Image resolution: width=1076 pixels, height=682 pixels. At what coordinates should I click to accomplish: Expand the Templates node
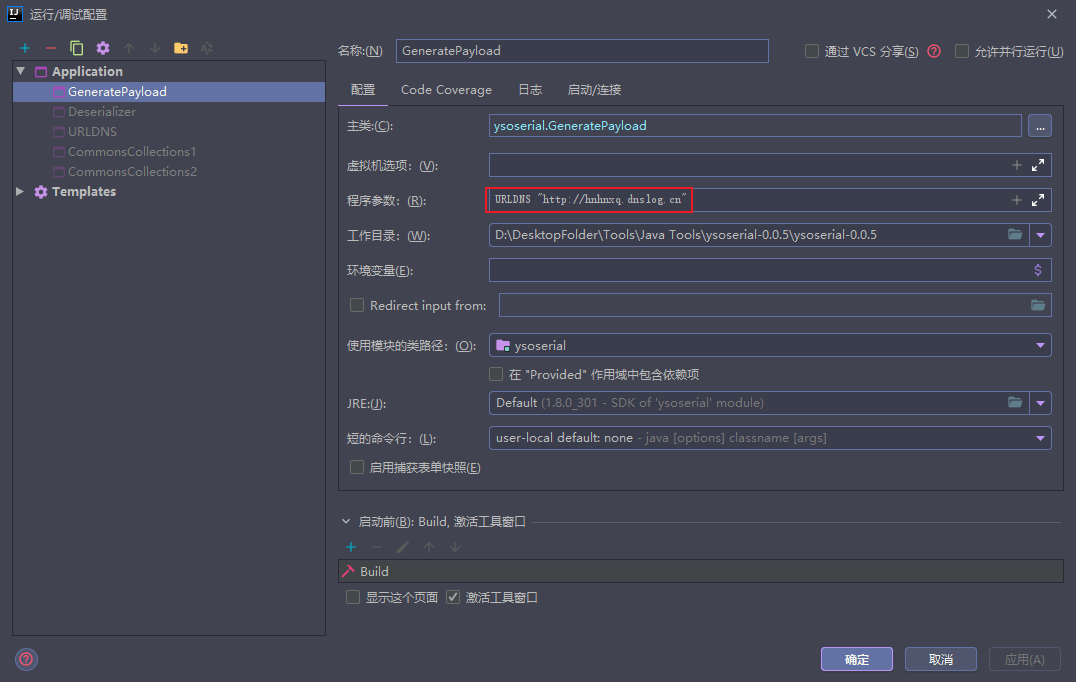click(x=18, y=191)
